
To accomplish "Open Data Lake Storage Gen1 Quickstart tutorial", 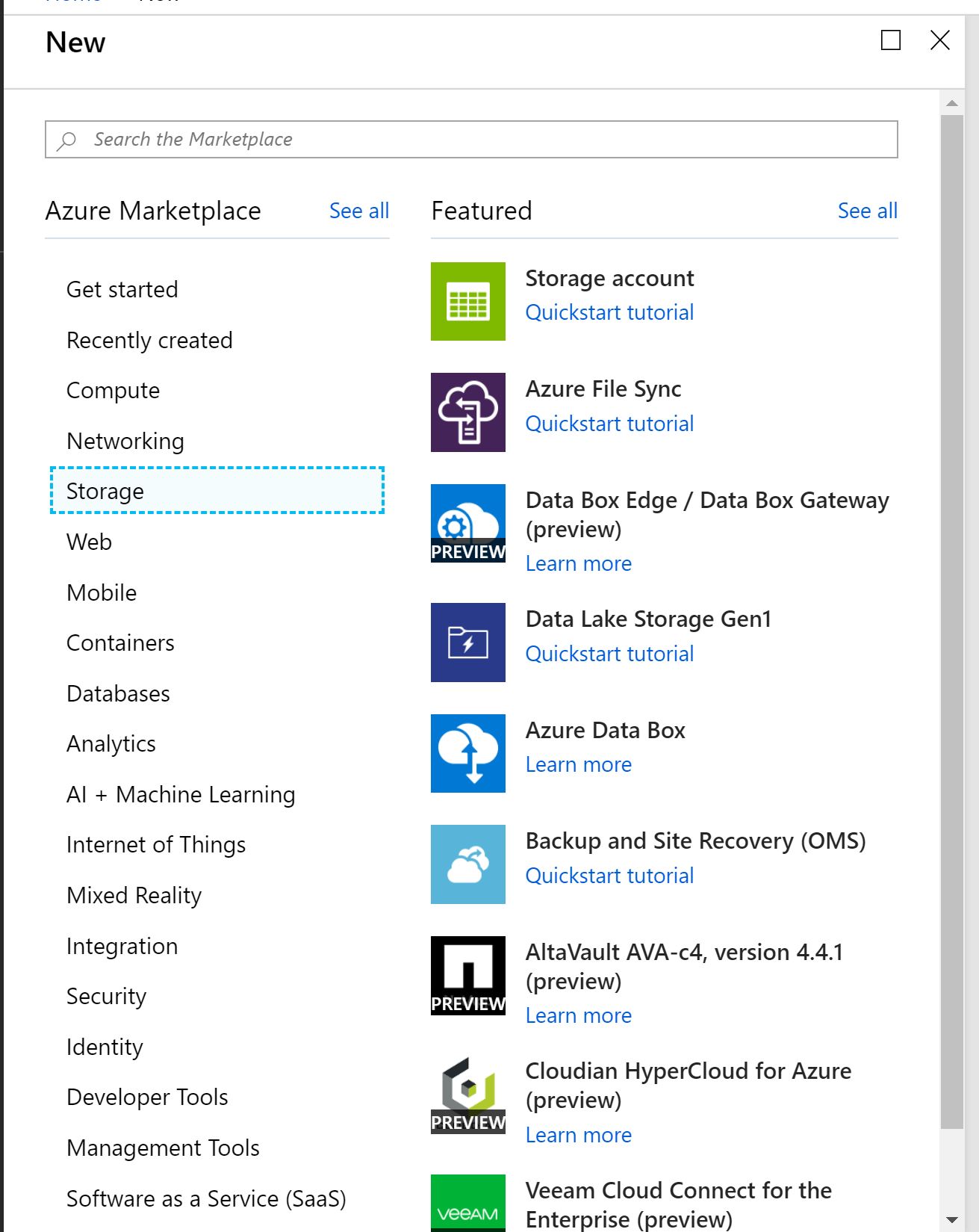I will pos(609,654).
